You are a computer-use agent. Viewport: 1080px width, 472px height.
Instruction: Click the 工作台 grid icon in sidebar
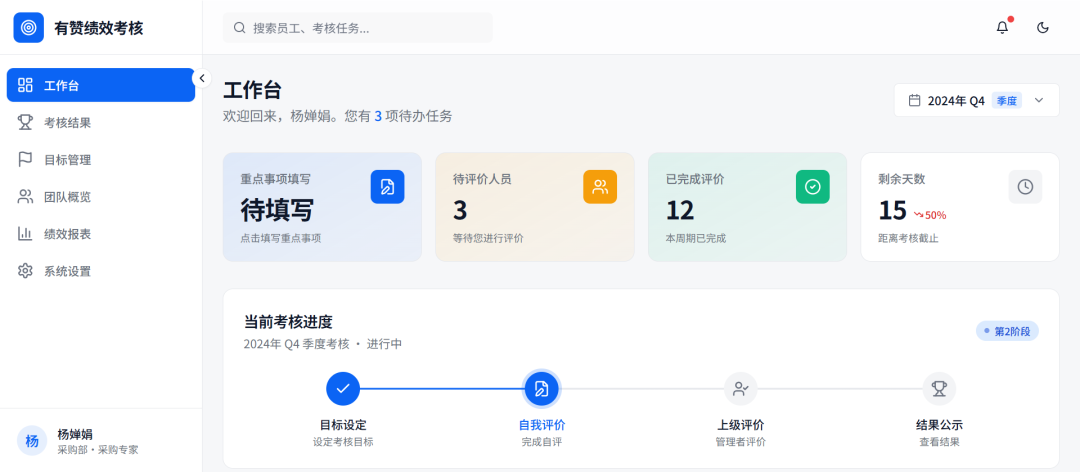[x=25, y=85]
